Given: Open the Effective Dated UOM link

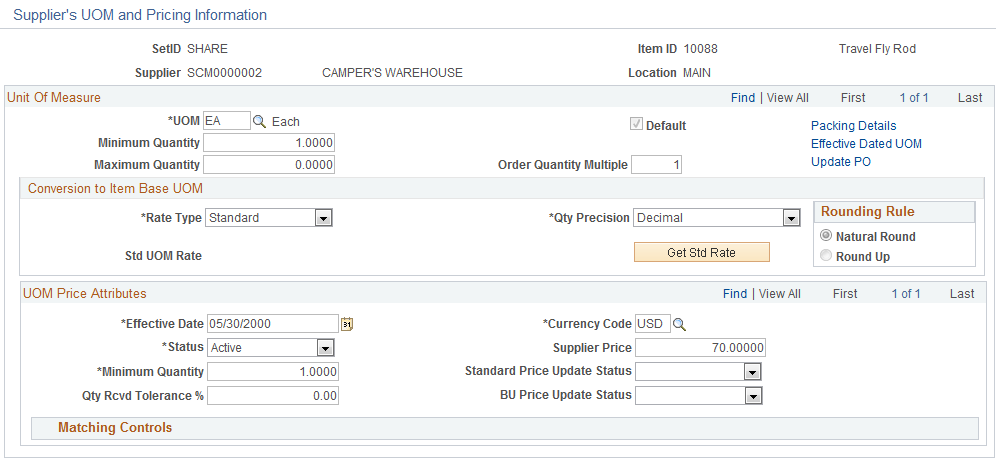Looking at the screenshot, I should point(866,144).
